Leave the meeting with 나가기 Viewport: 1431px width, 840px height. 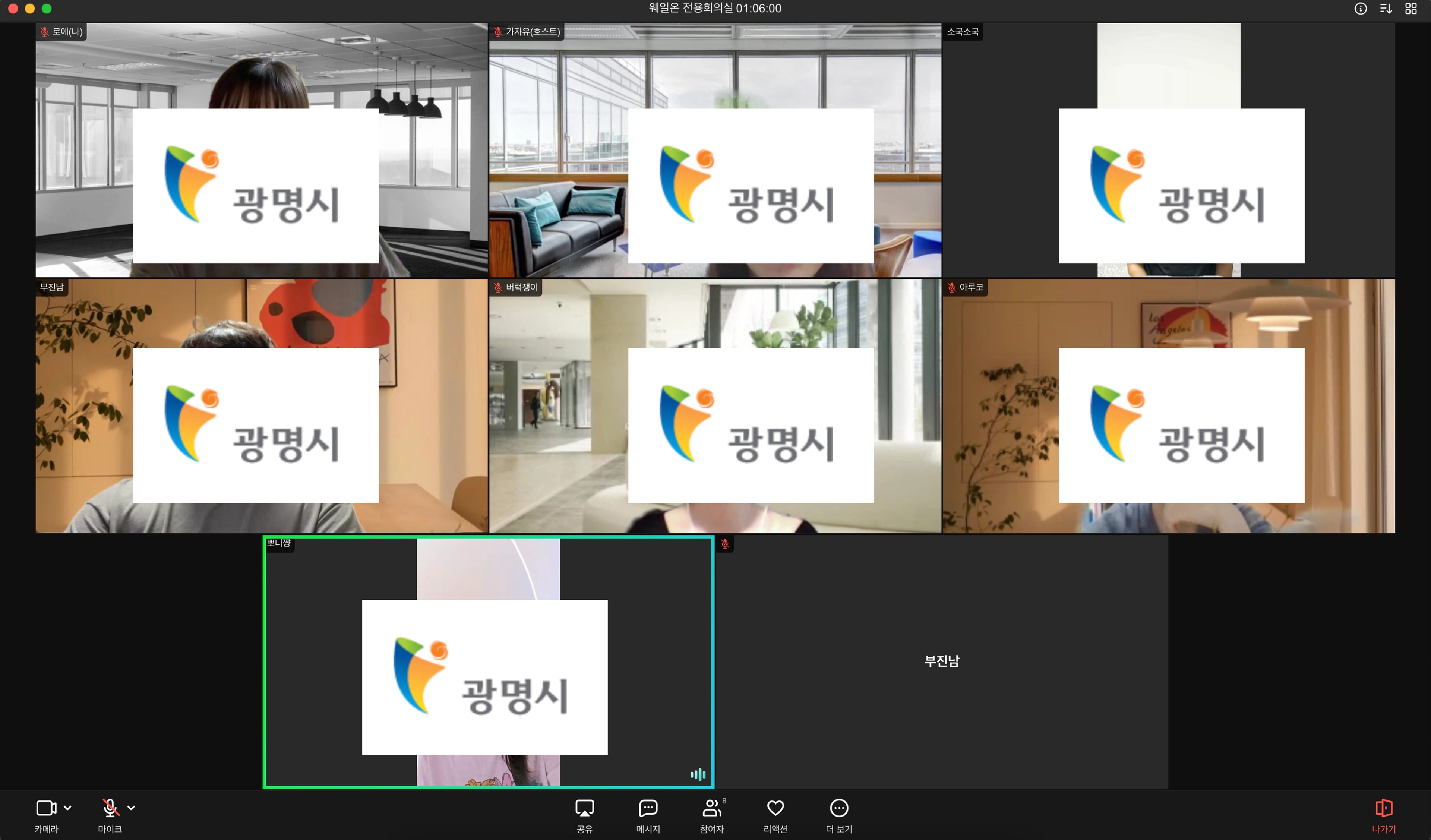click(x=1384, y=815)
